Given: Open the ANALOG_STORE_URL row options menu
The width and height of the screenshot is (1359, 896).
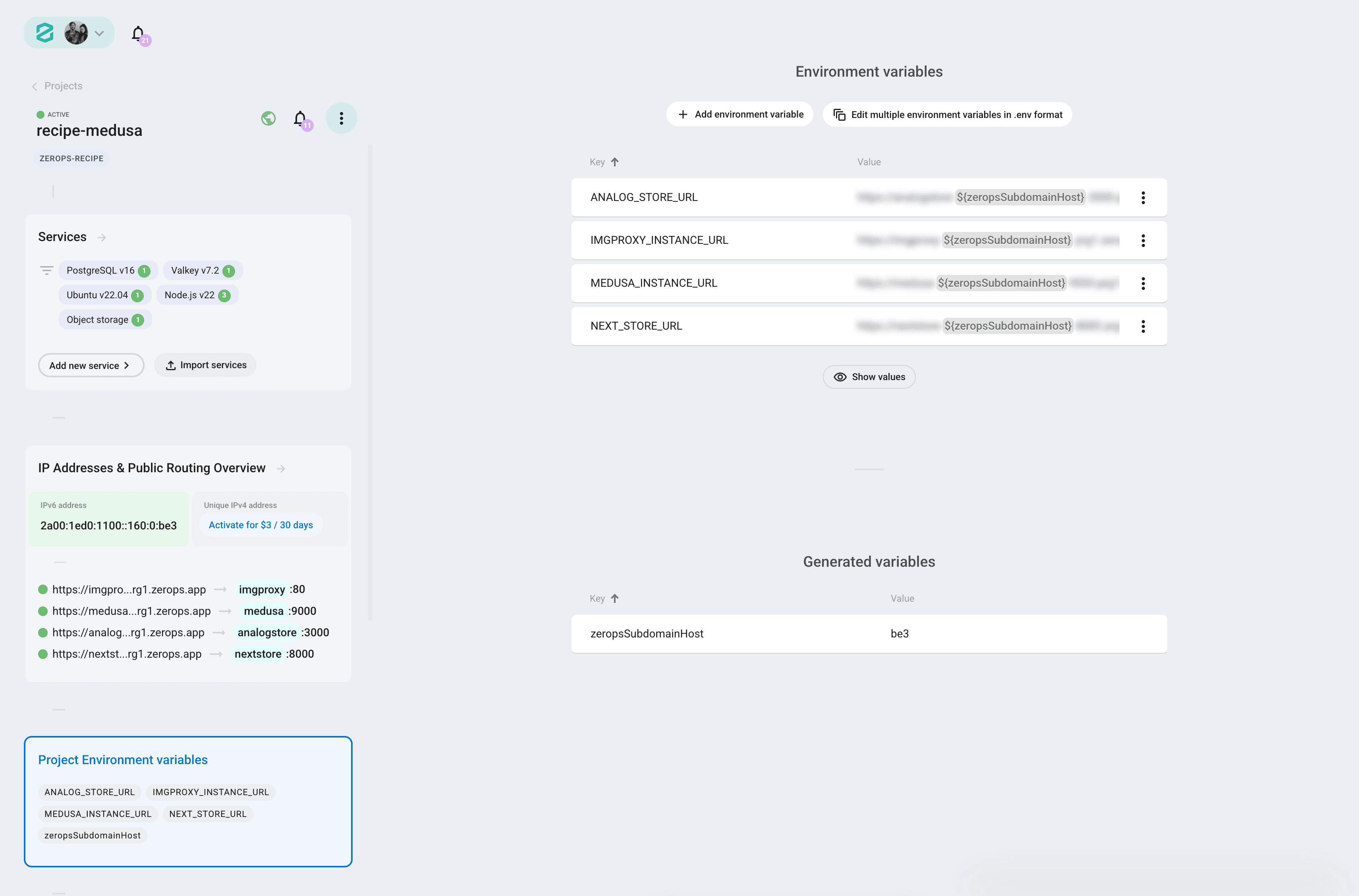Looking at the screenshot, I should coord(1144,197).
